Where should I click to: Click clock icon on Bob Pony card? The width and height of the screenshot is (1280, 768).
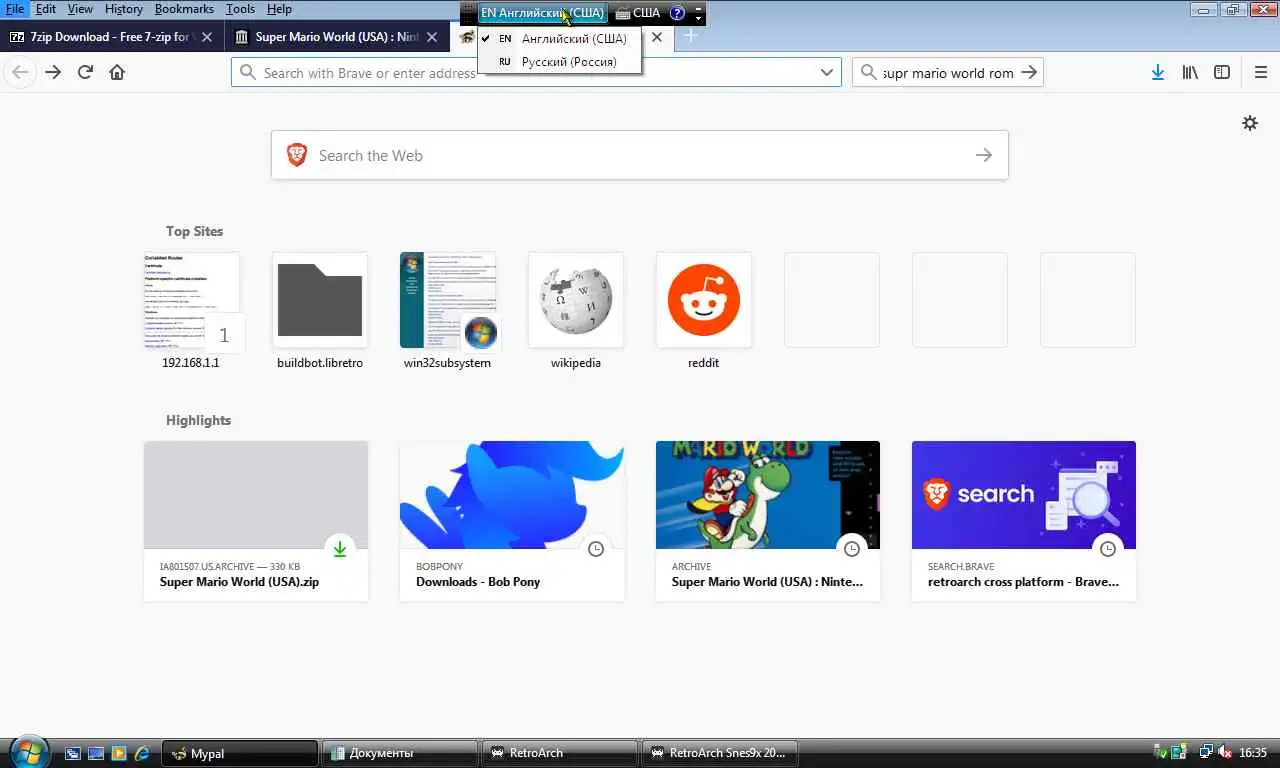coord(596,548)
